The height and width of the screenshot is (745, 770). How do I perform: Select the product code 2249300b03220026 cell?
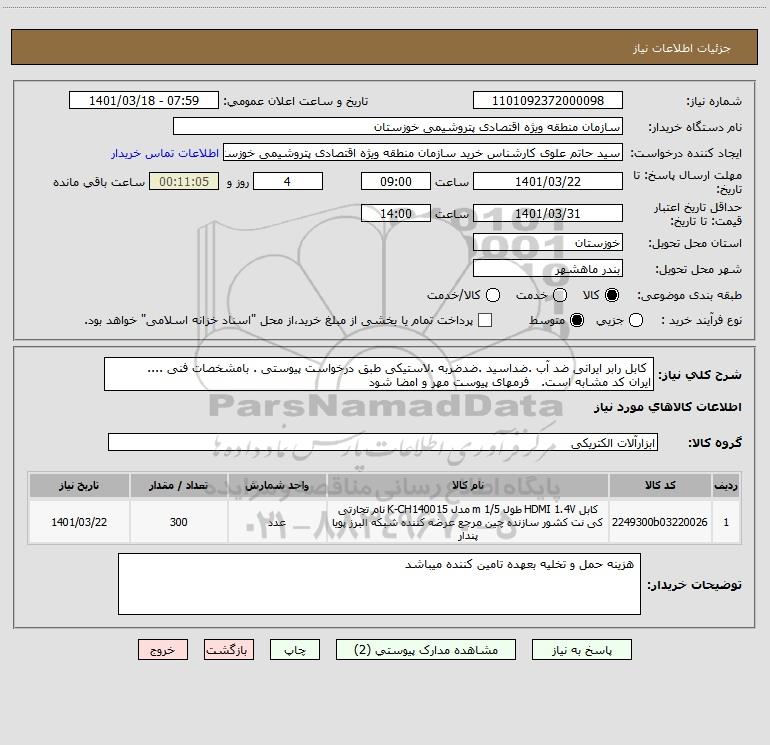tap(660, 522)
